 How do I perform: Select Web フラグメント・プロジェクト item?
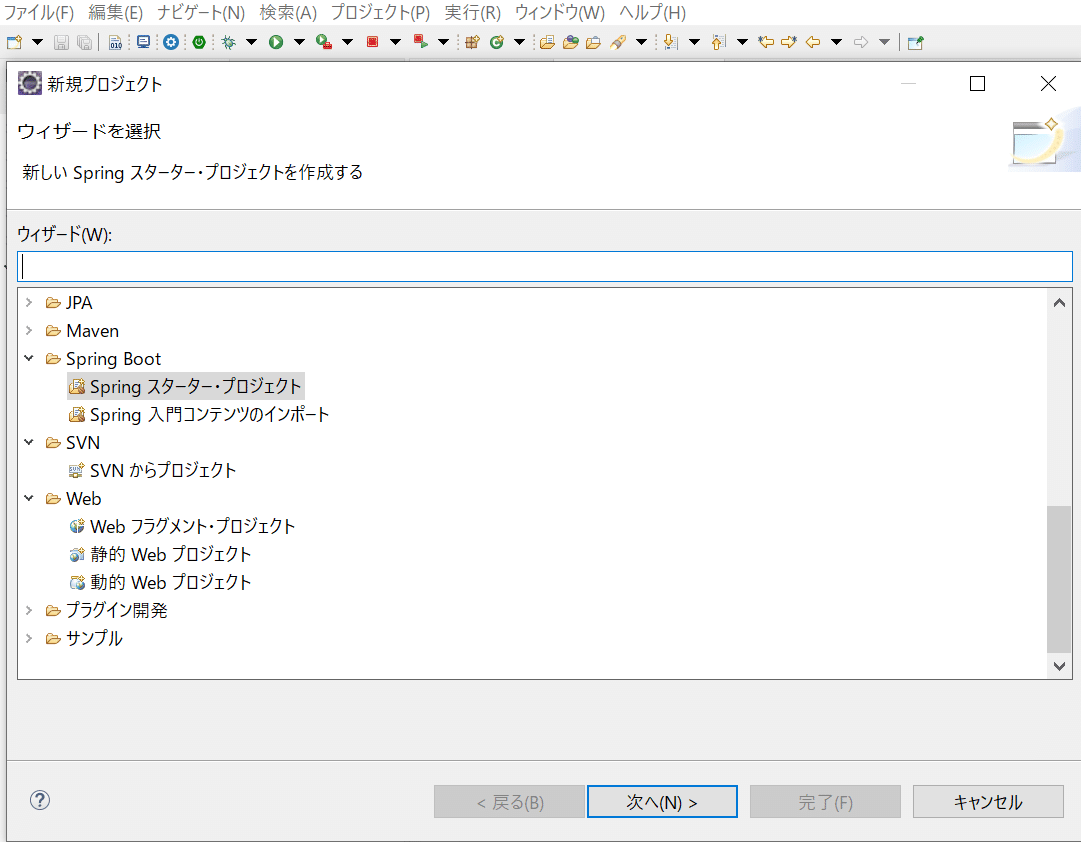point(183,526)
